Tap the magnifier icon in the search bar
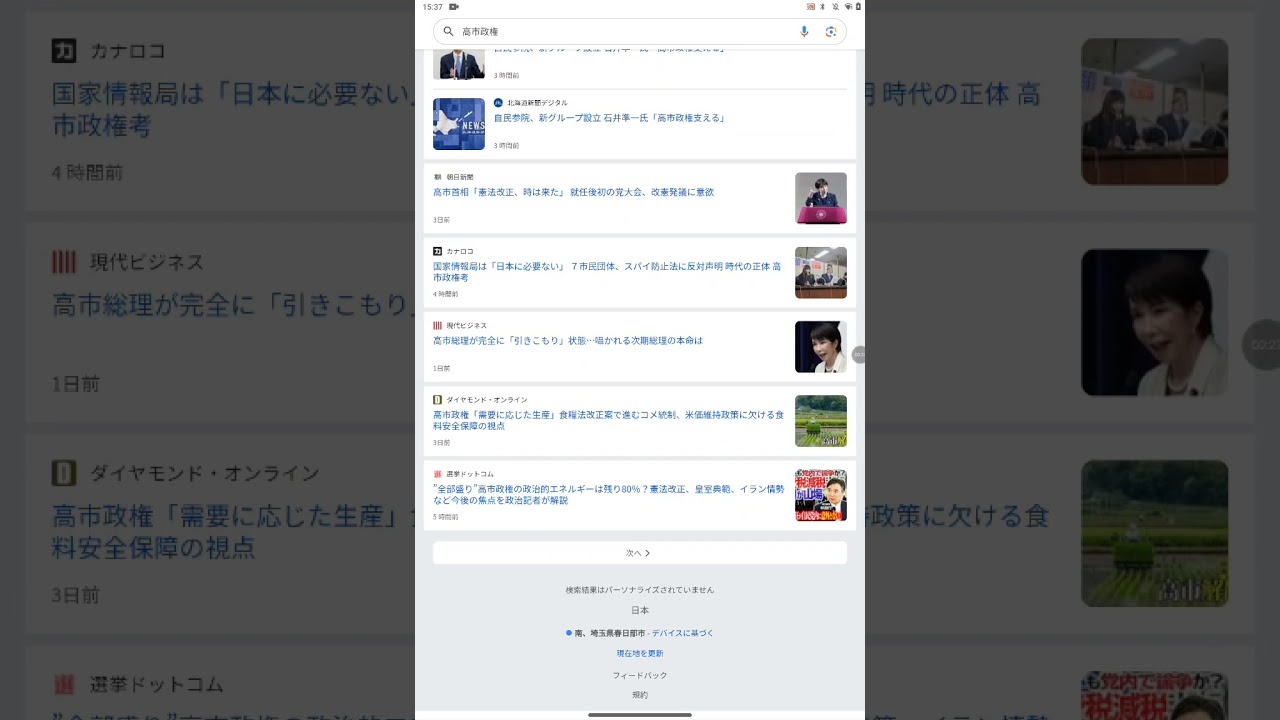 [x=448, y=32]
